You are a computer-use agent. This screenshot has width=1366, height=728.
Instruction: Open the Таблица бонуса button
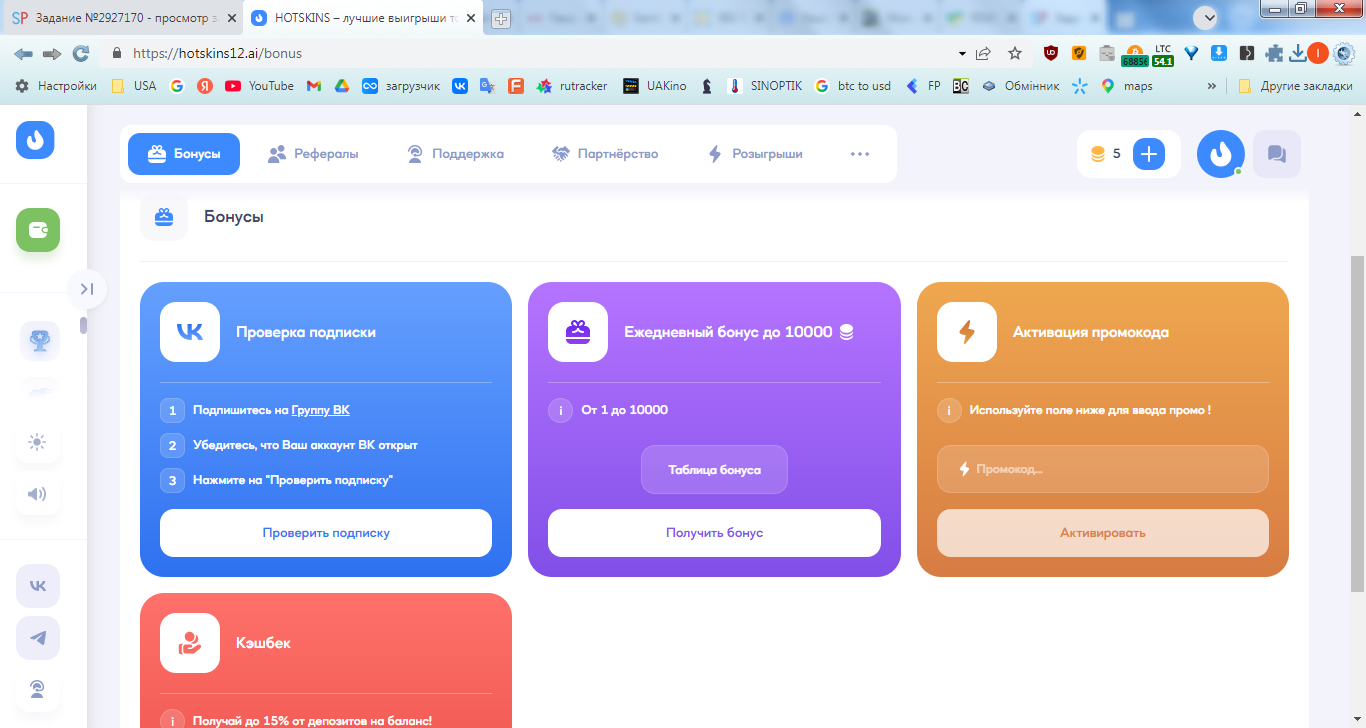click(714, 470)
